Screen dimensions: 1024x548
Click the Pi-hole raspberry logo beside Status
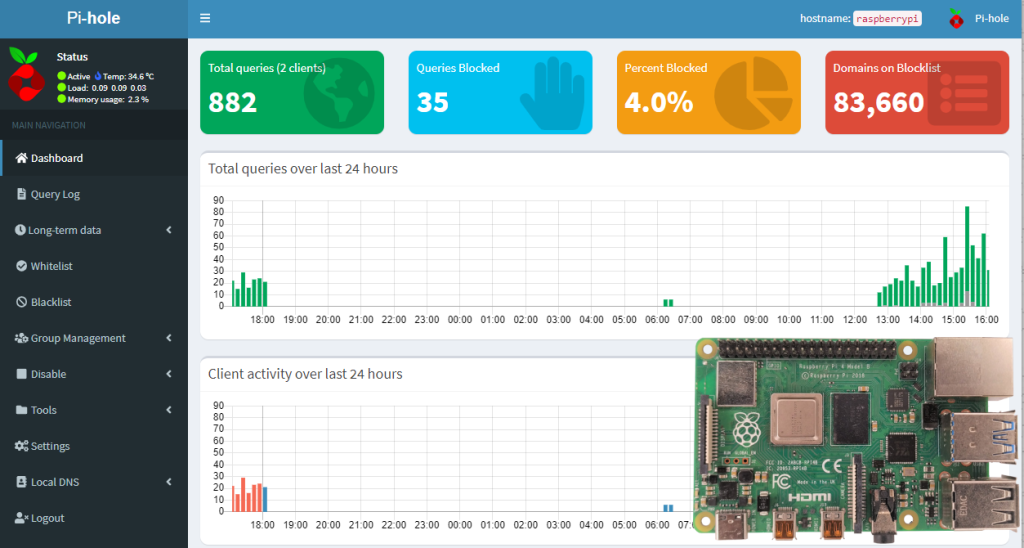[x=26, y=74]
